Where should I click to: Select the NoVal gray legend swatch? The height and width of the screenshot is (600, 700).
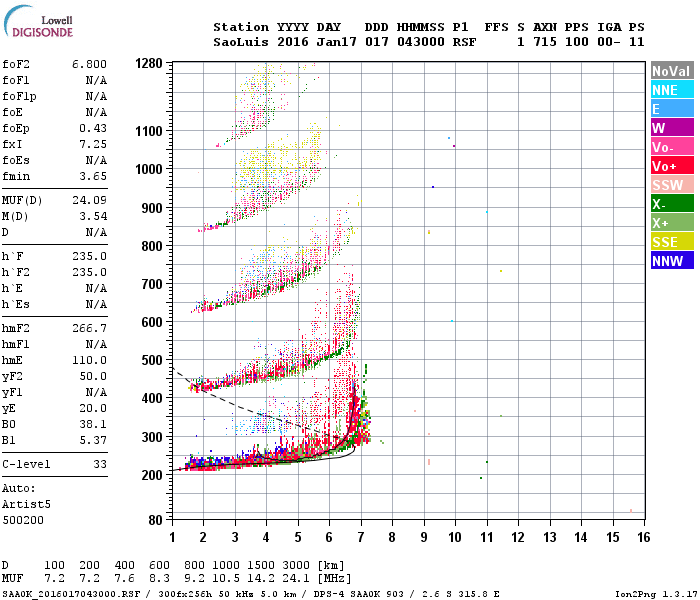click(x=672, y=71)
